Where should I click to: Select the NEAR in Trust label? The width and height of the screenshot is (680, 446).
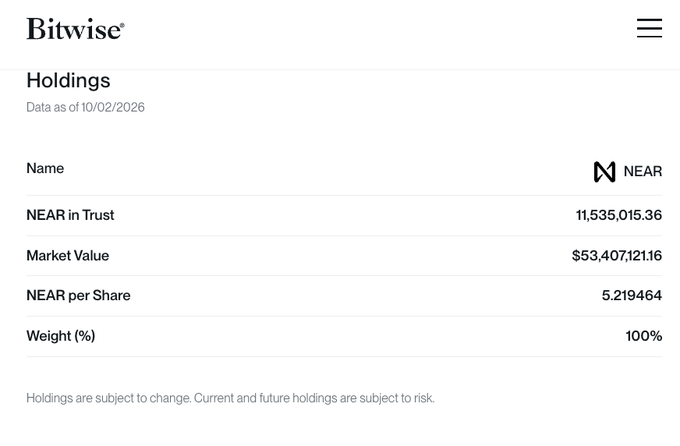(70, 215)
